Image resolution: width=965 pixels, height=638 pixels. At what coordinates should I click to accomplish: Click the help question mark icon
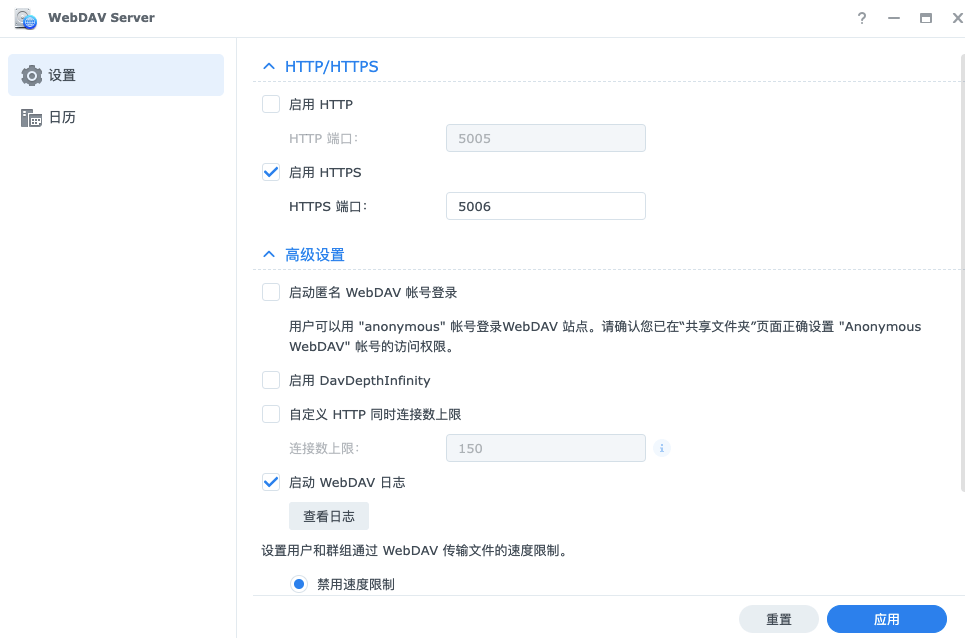click(862, 18)
